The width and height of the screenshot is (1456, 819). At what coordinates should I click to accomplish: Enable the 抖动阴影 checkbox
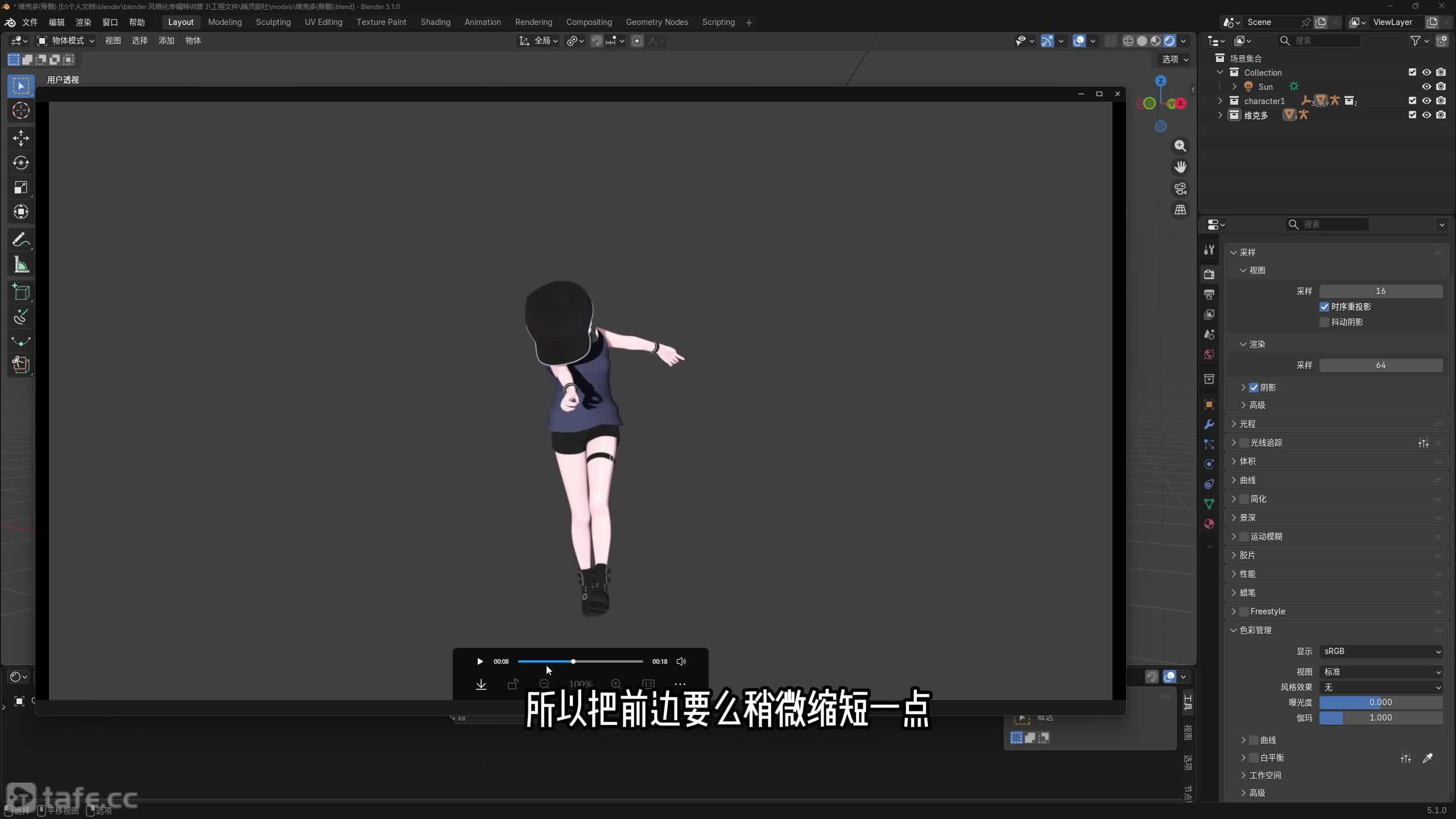click(x=1324, y=322)
